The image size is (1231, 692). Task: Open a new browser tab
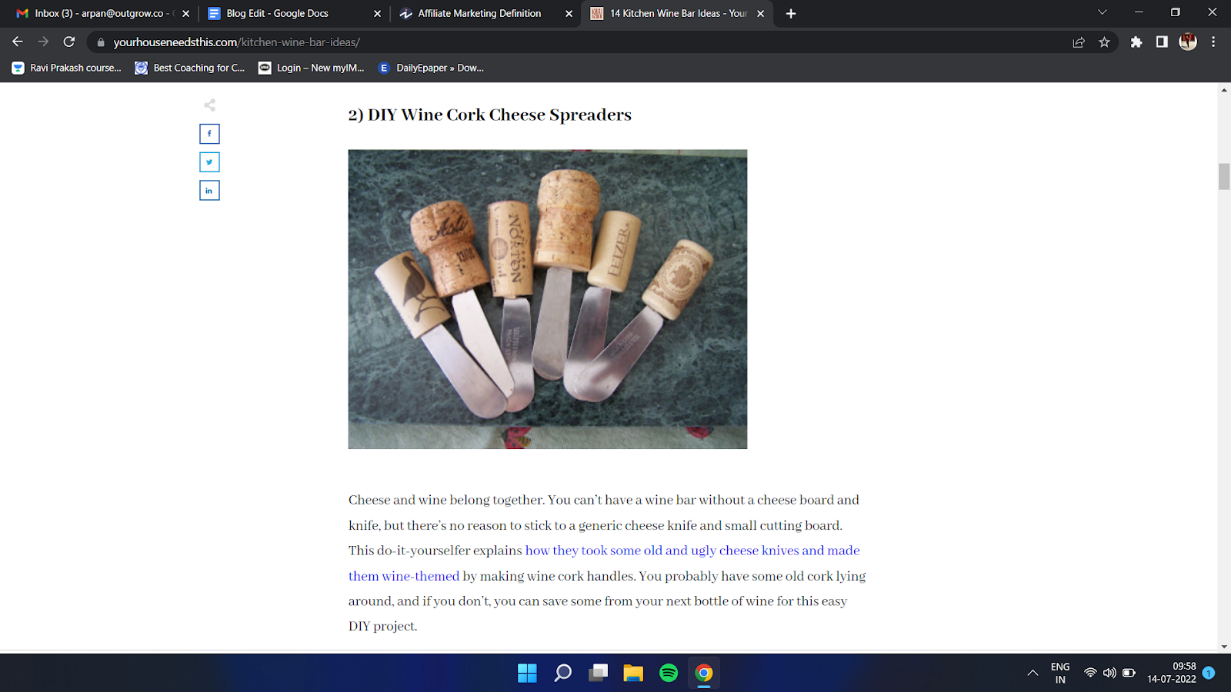coord(791,14)
